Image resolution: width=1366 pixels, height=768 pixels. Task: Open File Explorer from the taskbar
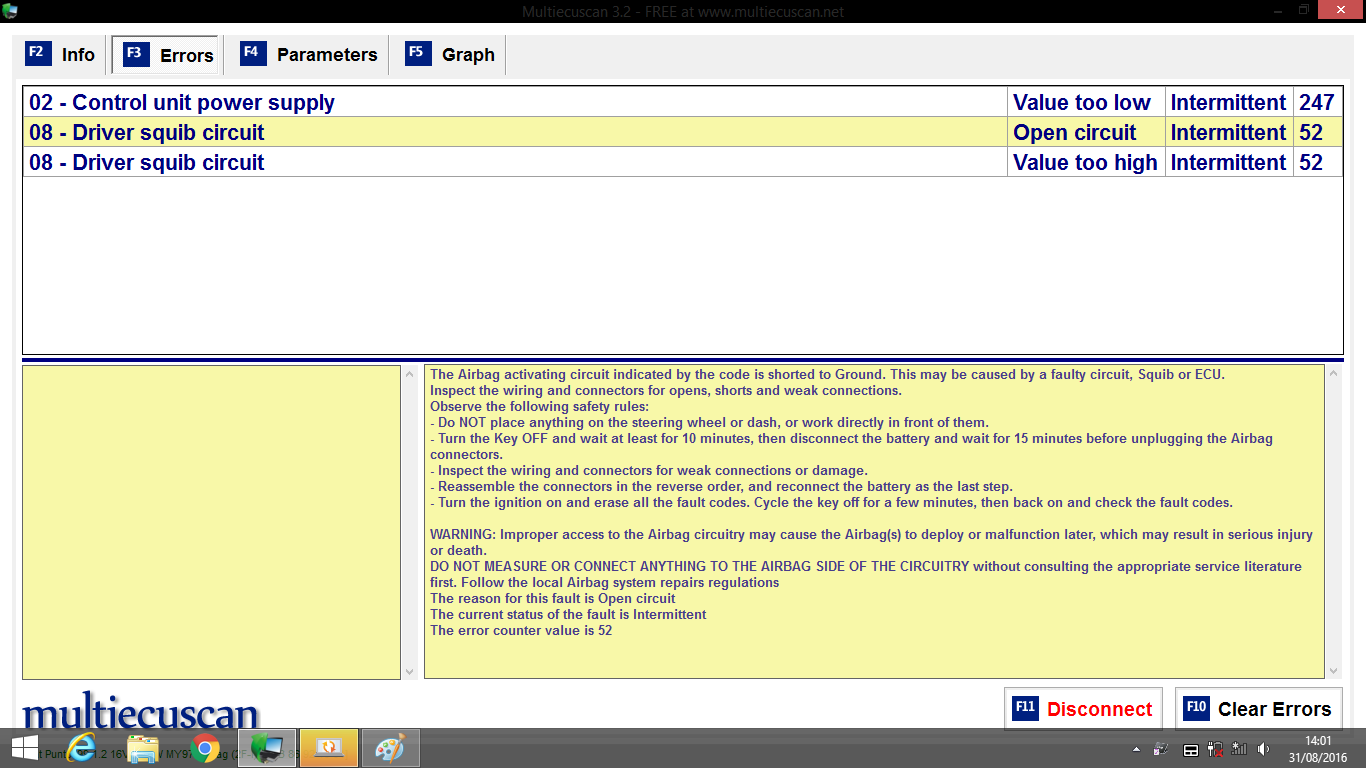tap(144, 748)
